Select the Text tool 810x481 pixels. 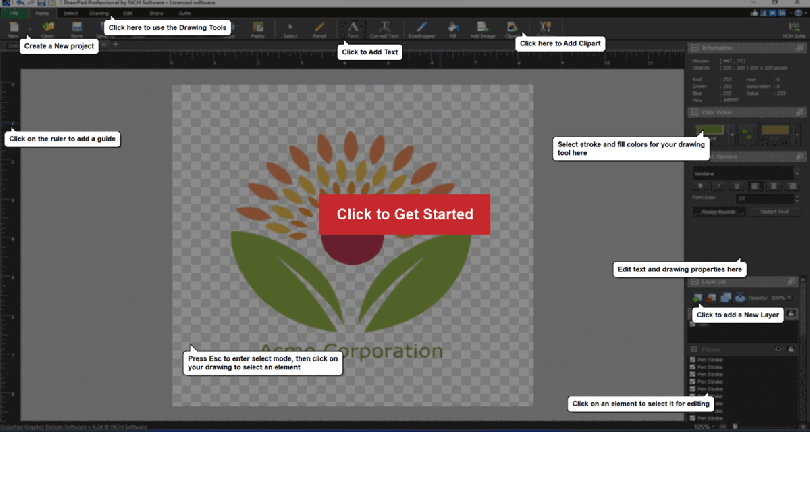click(x=353, y=29)
